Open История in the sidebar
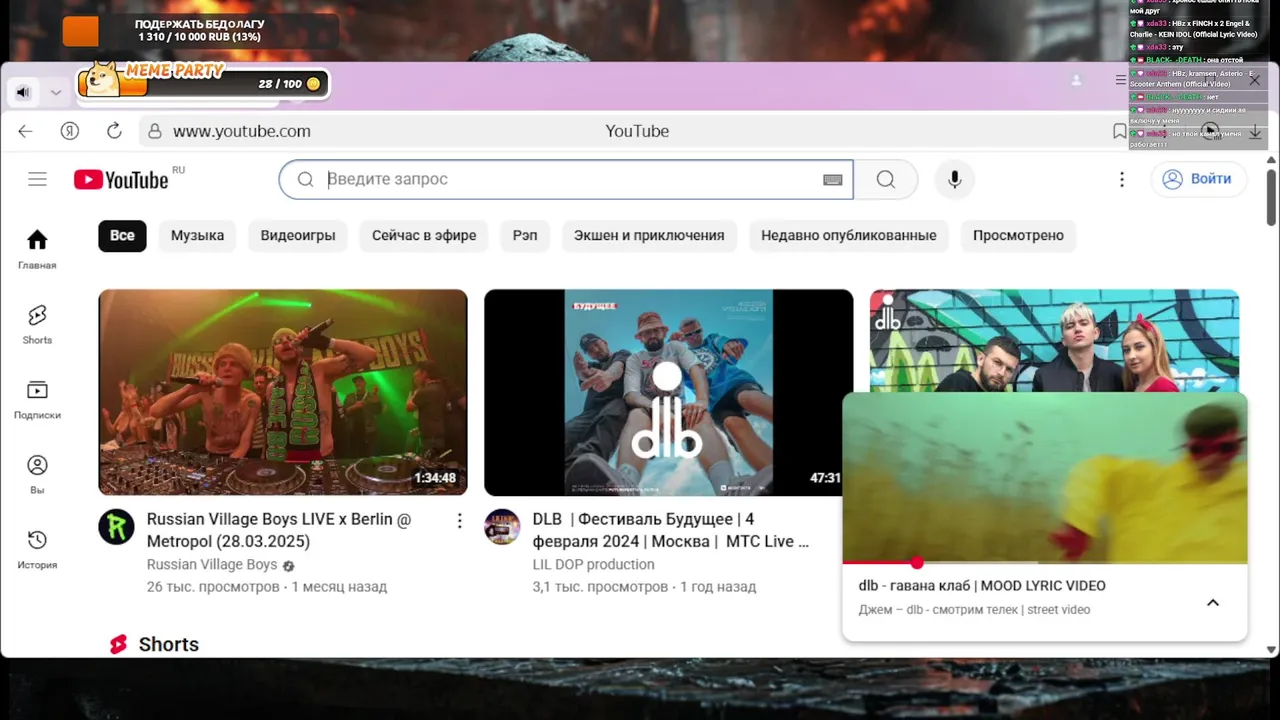The width and height of the screenshot is (1280, 720). point(37,549)
